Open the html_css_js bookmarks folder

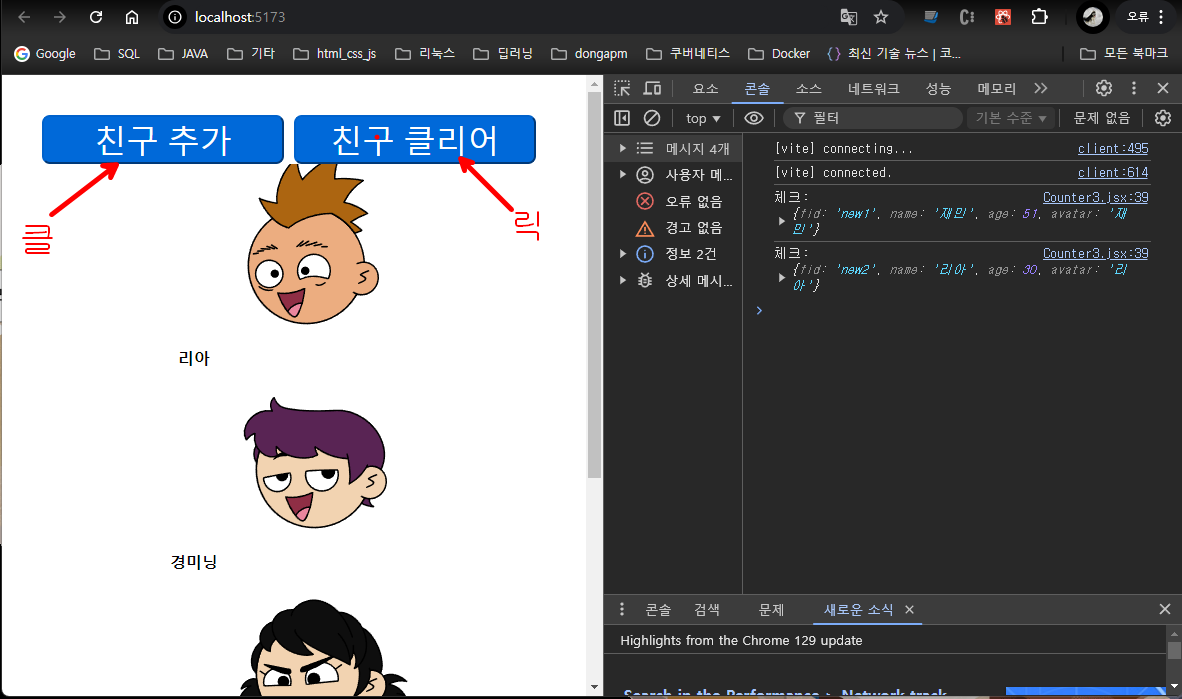(335, 54)
